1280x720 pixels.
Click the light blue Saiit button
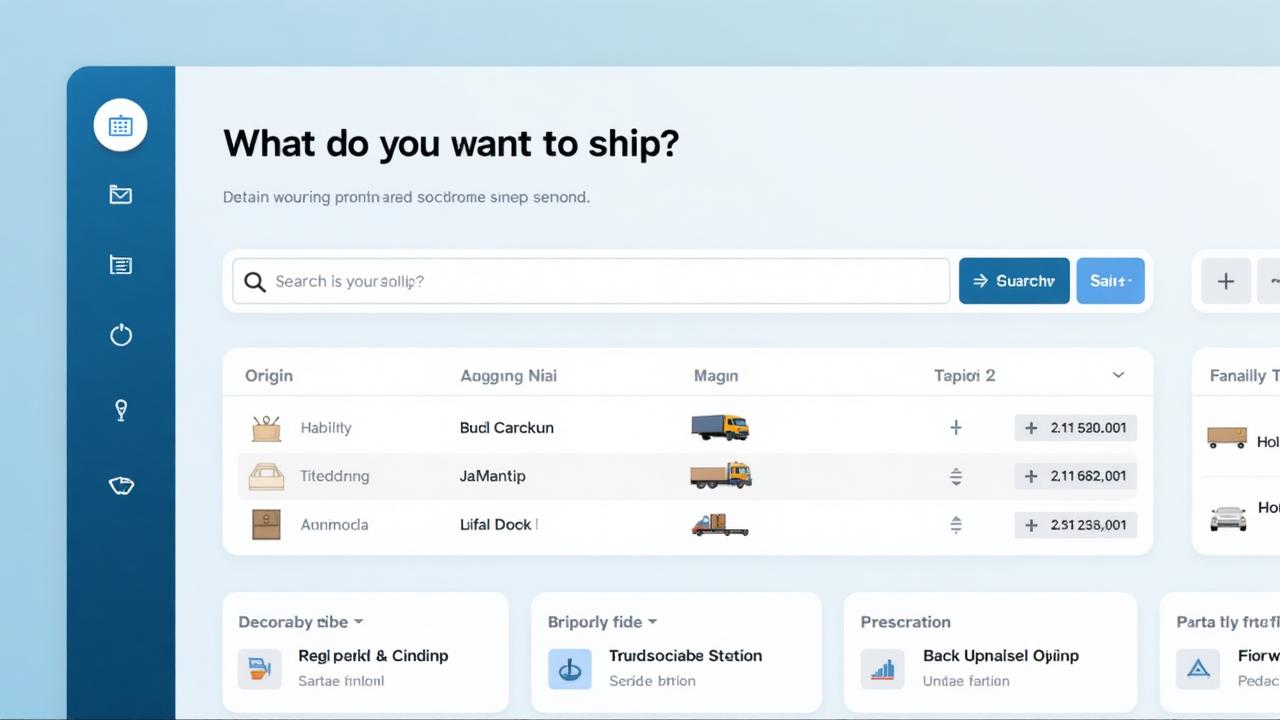1110,281
